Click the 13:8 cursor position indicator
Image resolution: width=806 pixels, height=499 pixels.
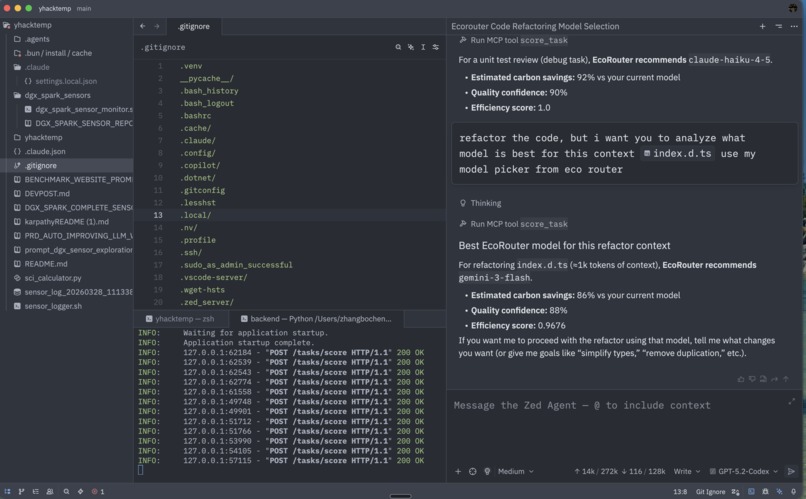point(680,492)
